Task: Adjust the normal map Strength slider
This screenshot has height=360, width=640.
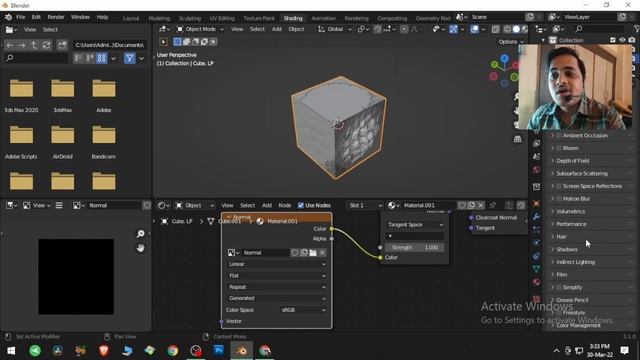Action: pyautogui.click(x=414, y=247)
